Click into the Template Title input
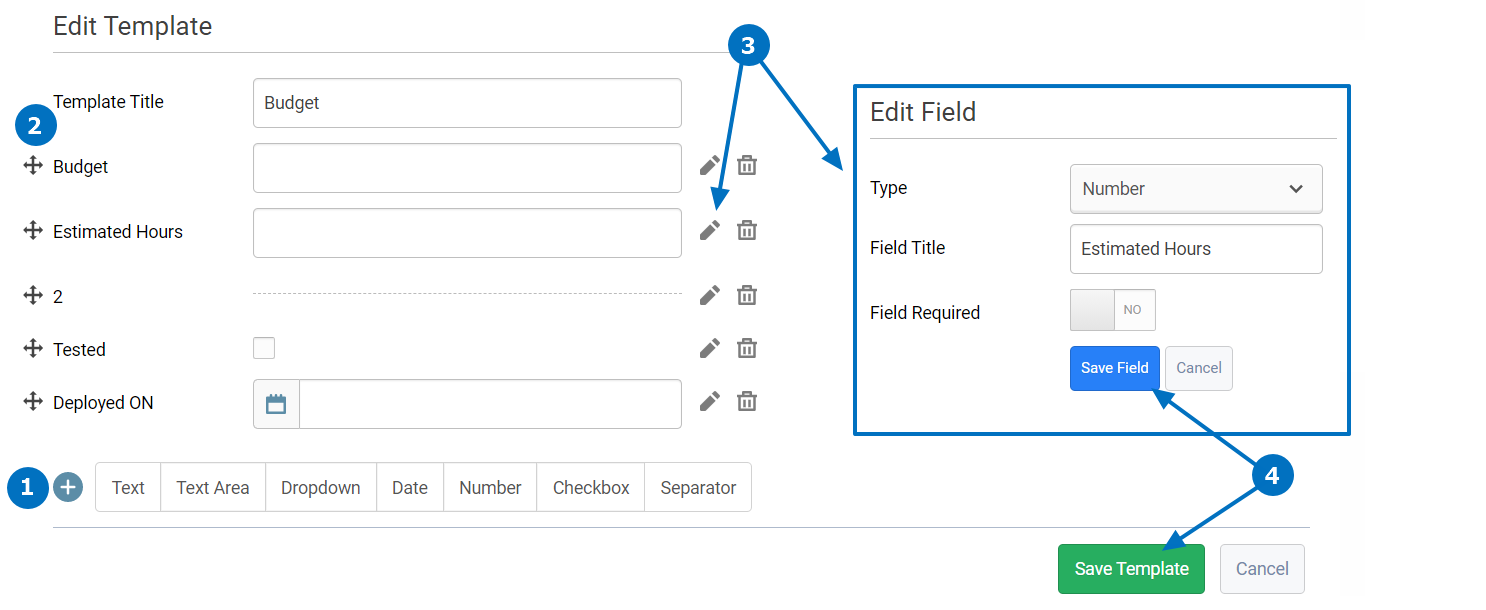The height and width of the screenshot is (610, 1486). 467,103
